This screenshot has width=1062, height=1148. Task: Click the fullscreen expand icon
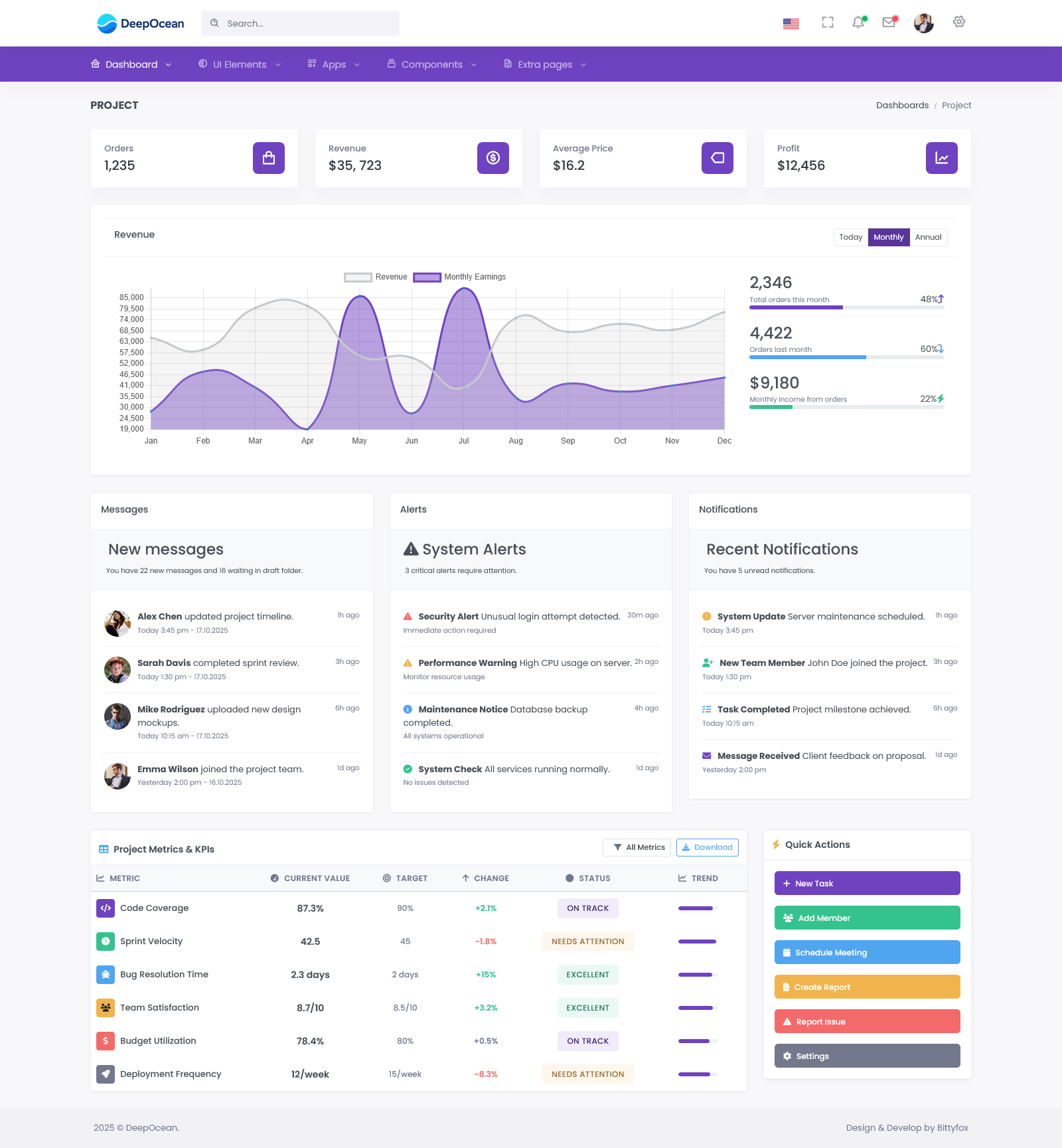(827, 22)
